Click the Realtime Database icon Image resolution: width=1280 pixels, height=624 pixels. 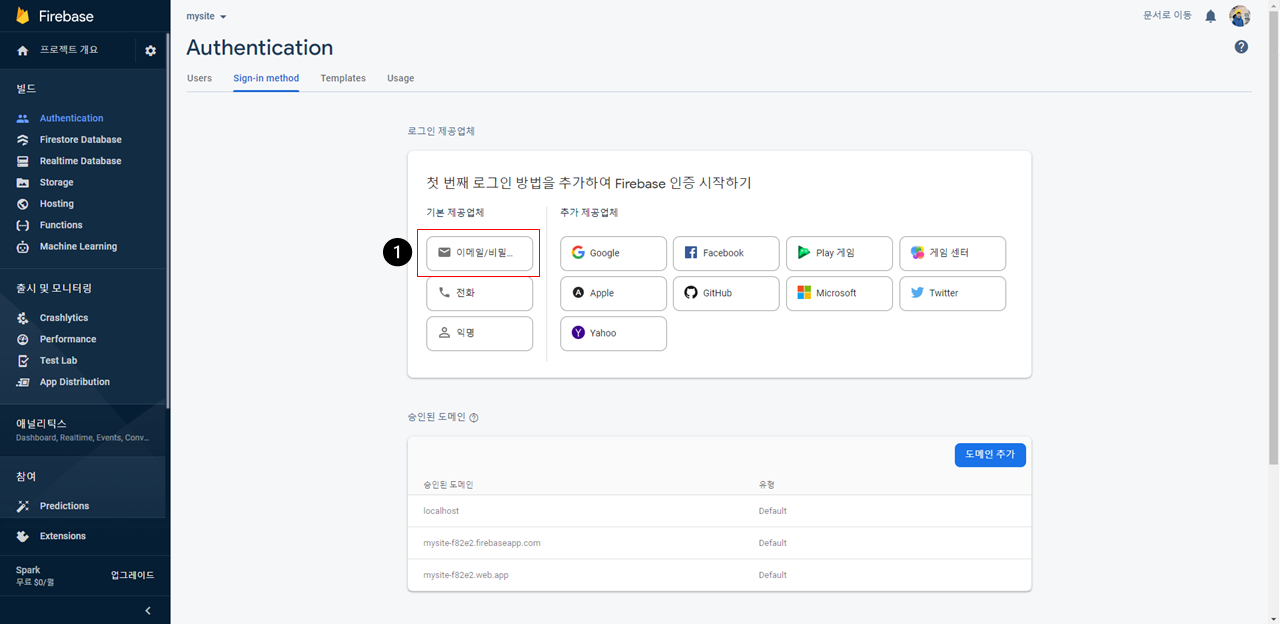23,161
